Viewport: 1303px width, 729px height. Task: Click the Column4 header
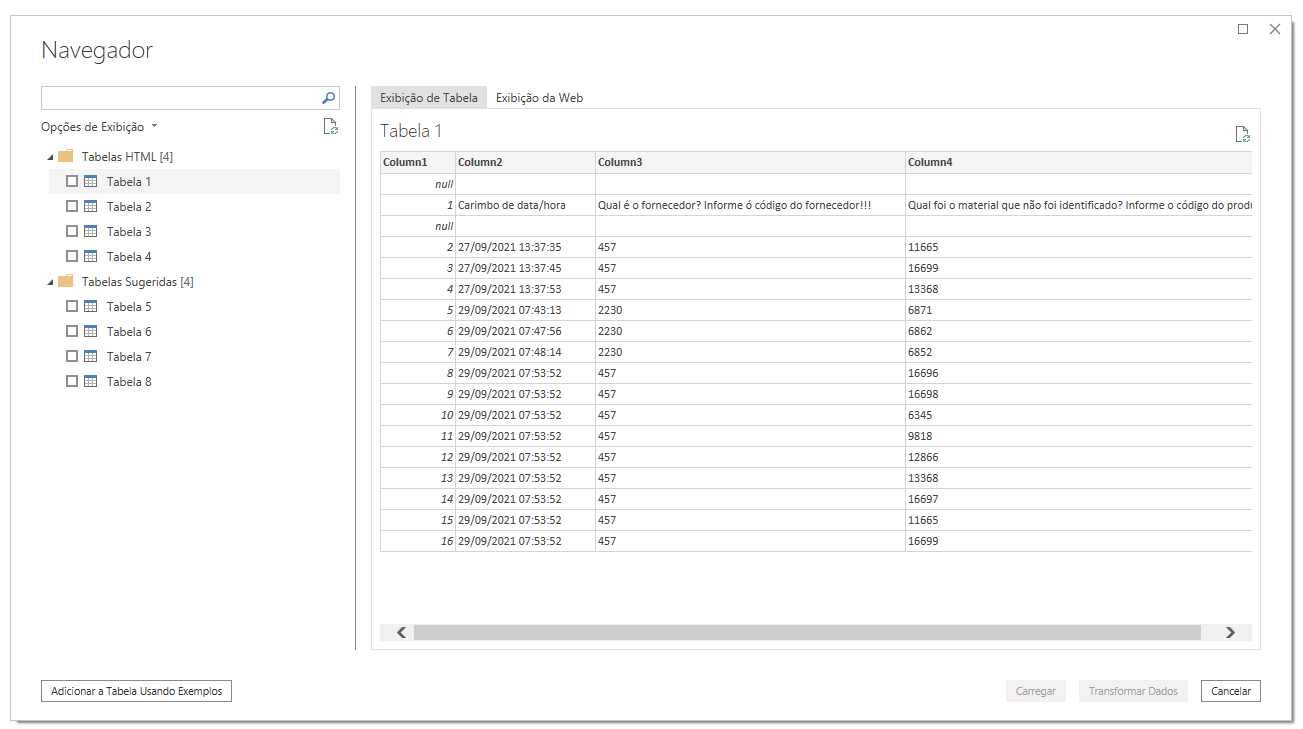pos(1078,162)
